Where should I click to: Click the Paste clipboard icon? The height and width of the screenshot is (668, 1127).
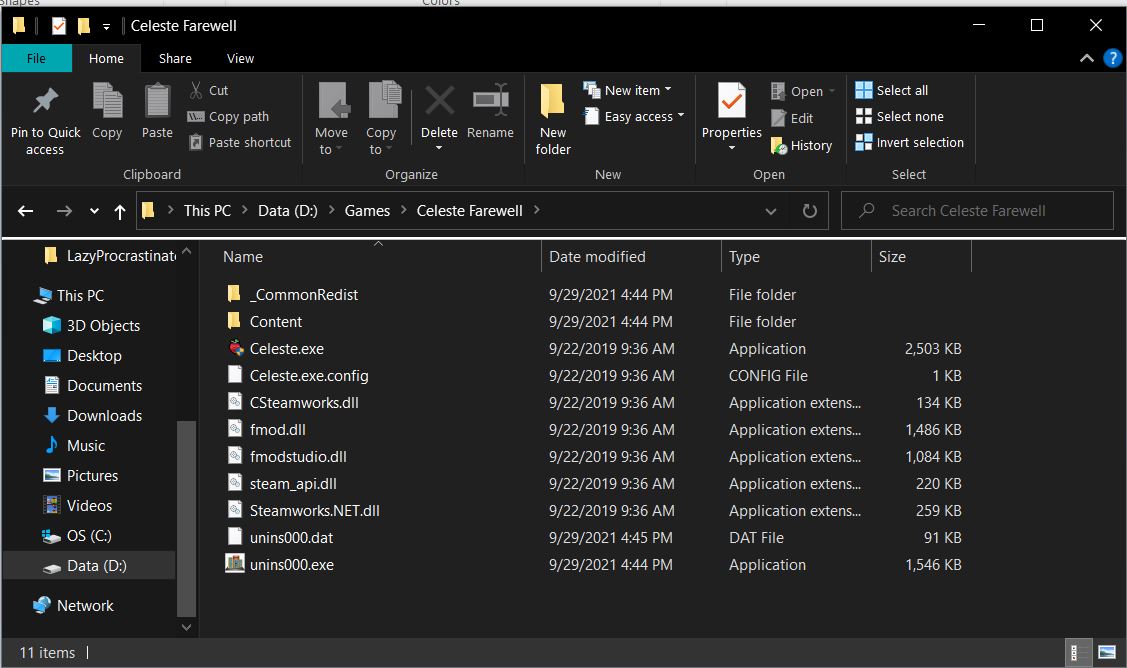click(157, 102)
